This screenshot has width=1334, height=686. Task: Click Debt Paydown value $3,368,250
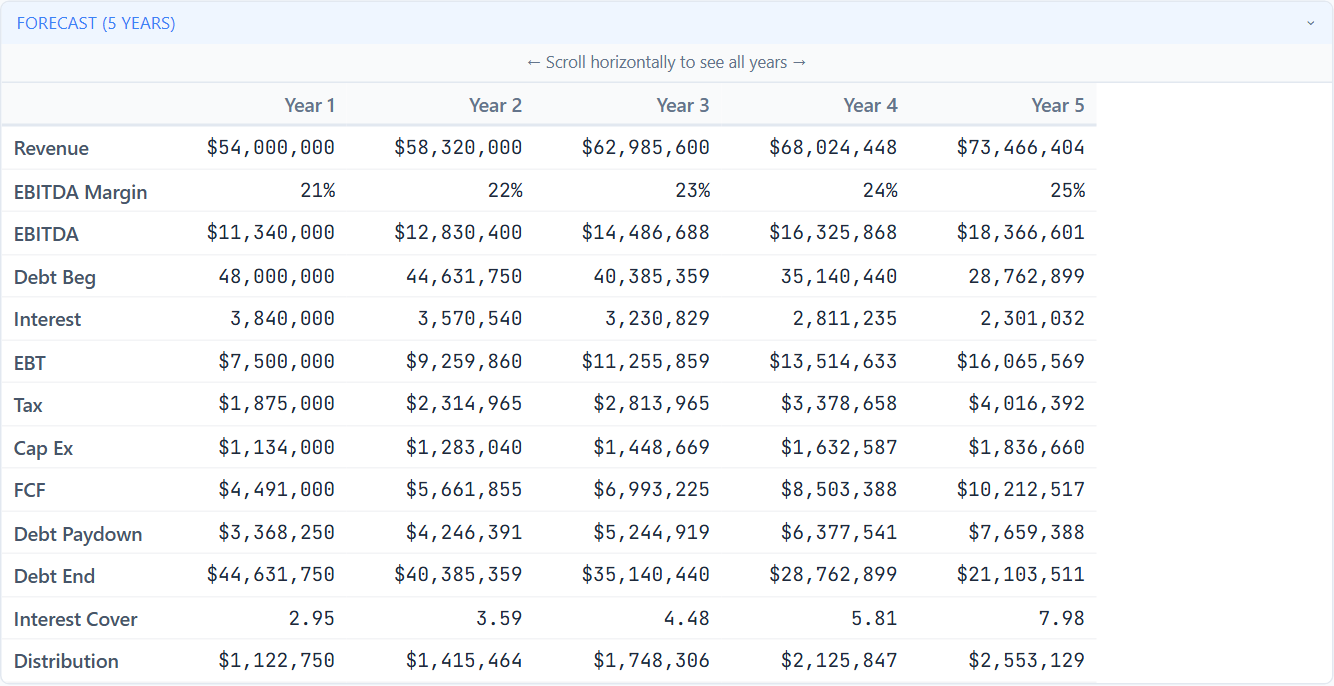(x=277, y=532)
